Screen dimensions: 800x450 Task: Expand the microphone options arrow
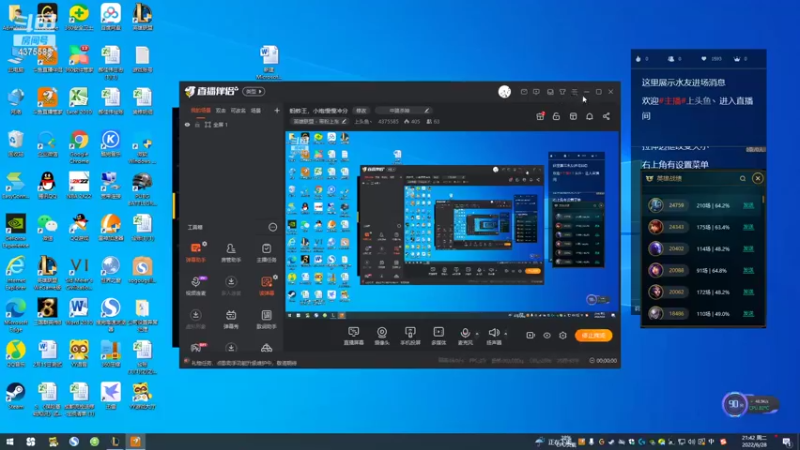(477, 334)
